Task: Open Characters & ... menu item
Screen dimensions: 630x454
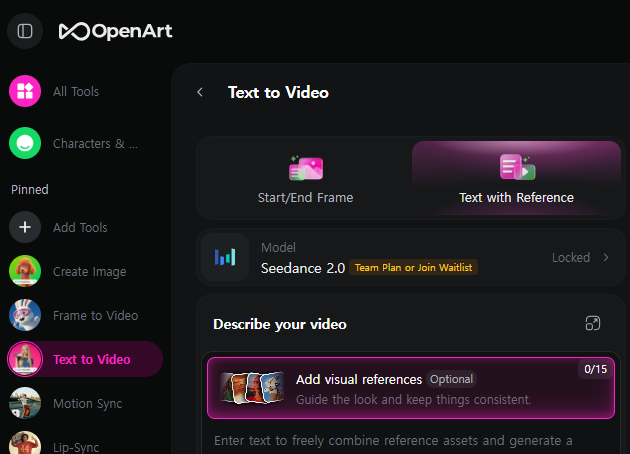Action: [x=95, y=143]
